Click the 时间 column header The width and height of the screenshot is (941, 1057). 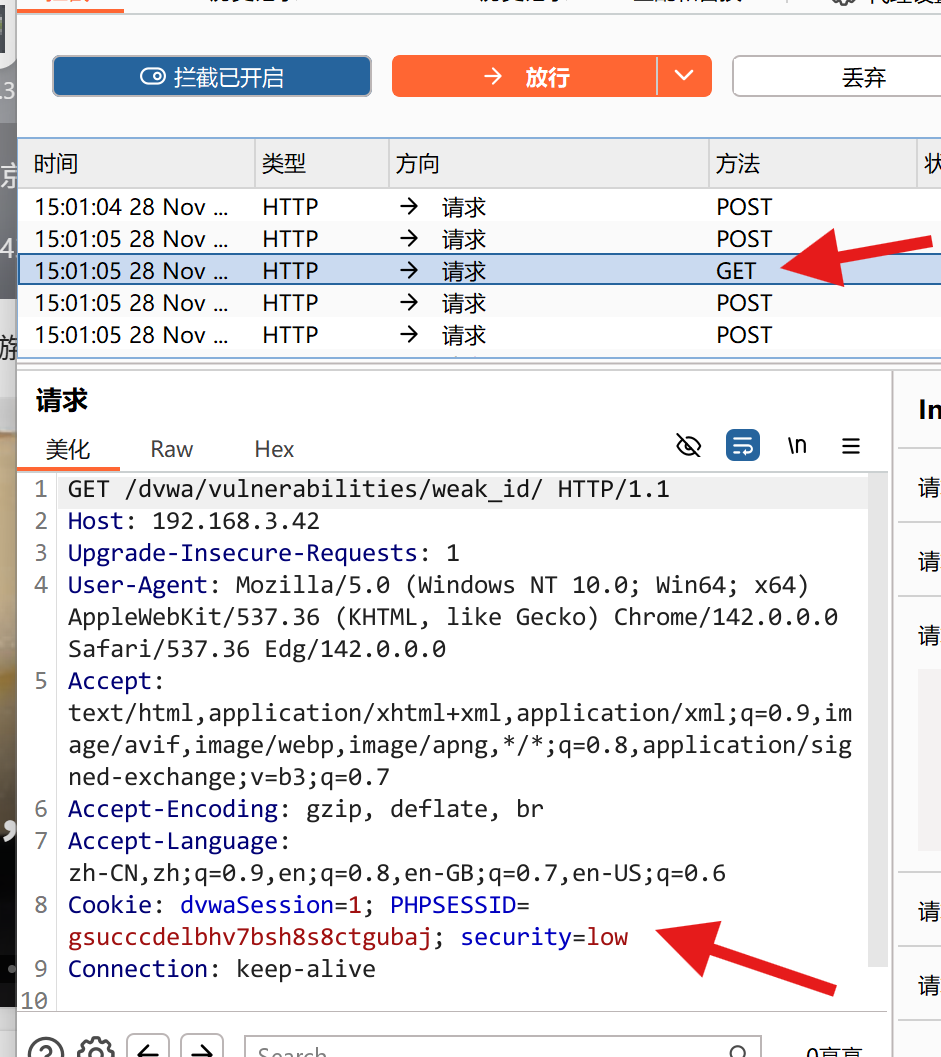[x=54, y=163]
